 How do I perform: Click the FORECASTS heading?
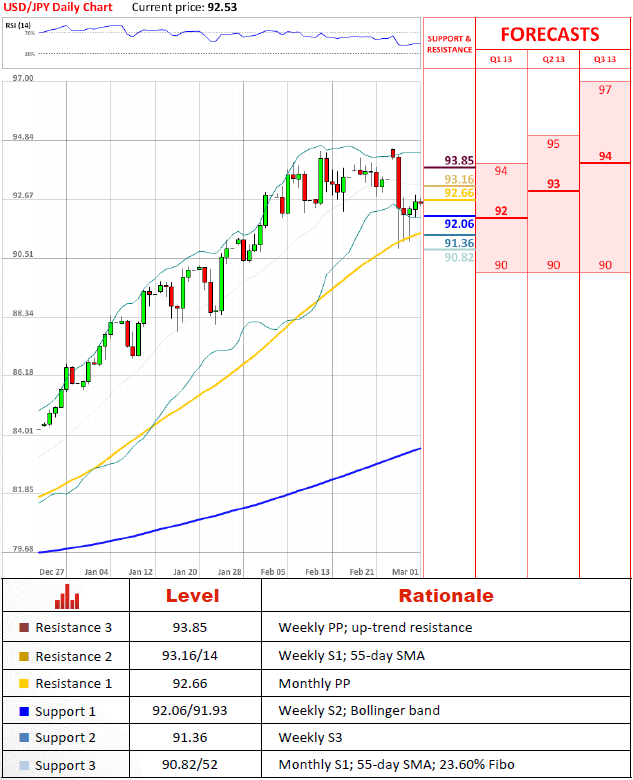tap(550, 34)
